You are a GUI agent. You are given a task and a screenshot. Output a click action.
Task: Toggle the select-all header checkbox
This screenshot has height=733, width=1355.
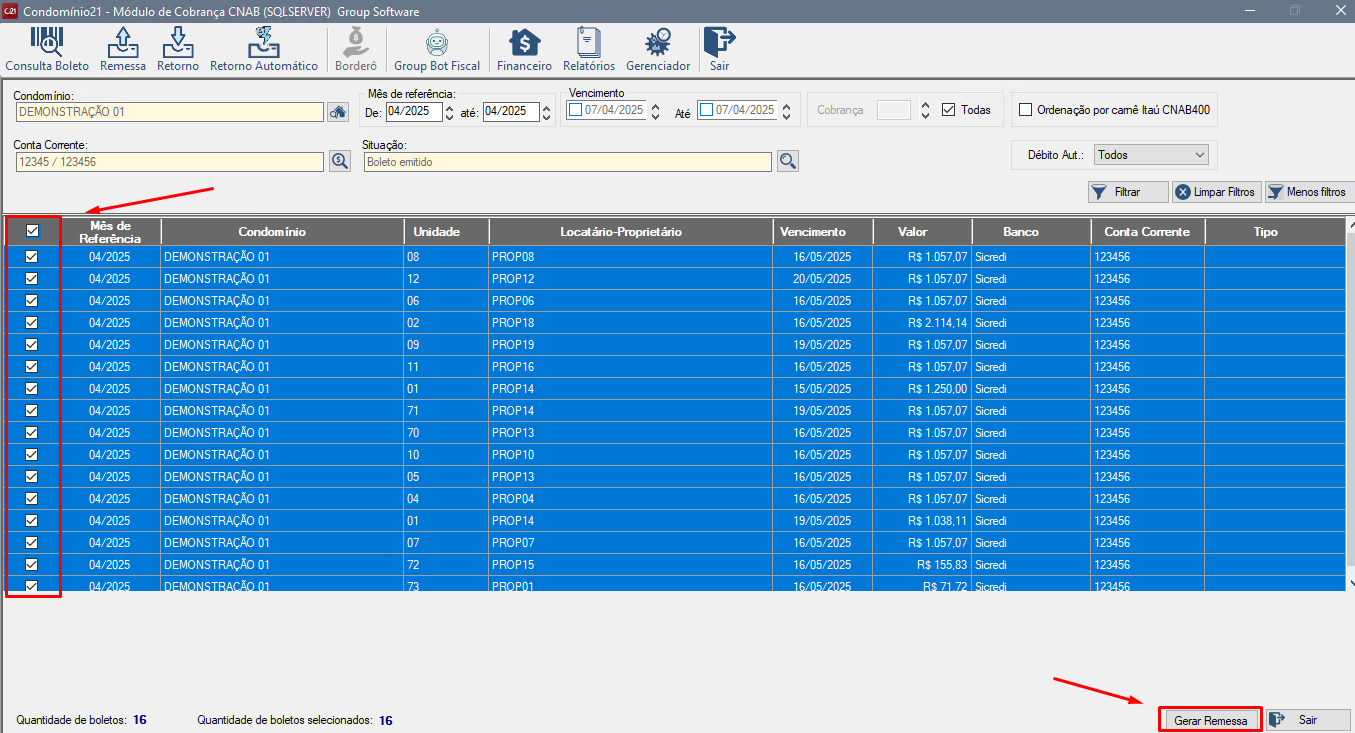click(32, 231)
